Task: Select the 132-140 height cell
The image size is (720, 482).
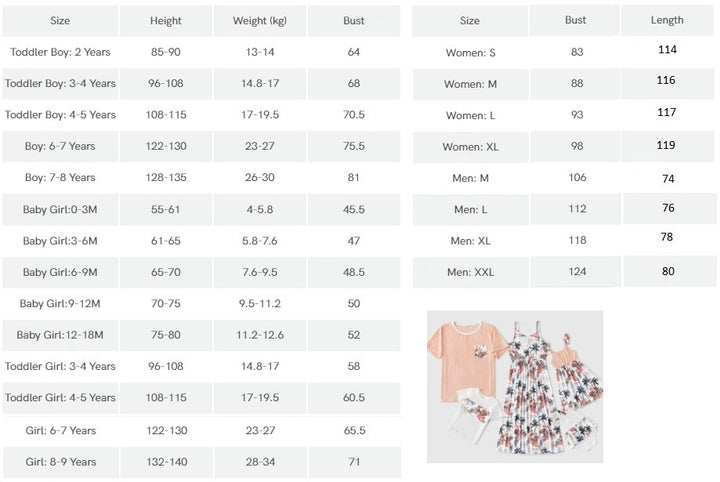Action: (x=166, y=460)
